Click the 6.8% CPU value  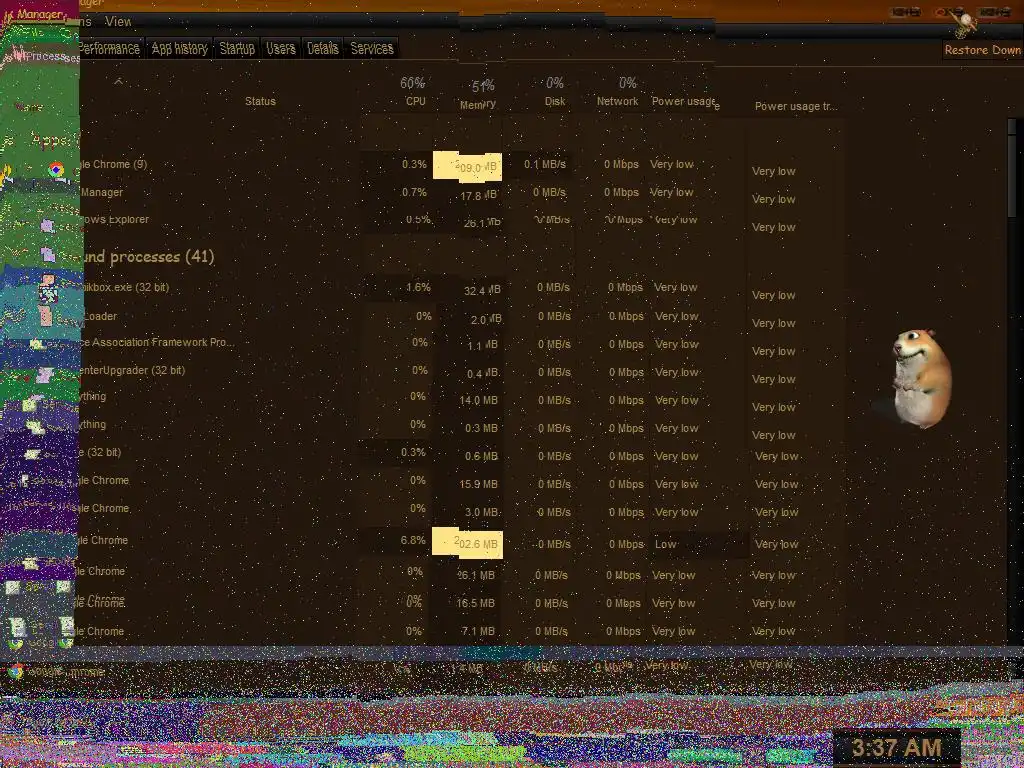[413, 541]
